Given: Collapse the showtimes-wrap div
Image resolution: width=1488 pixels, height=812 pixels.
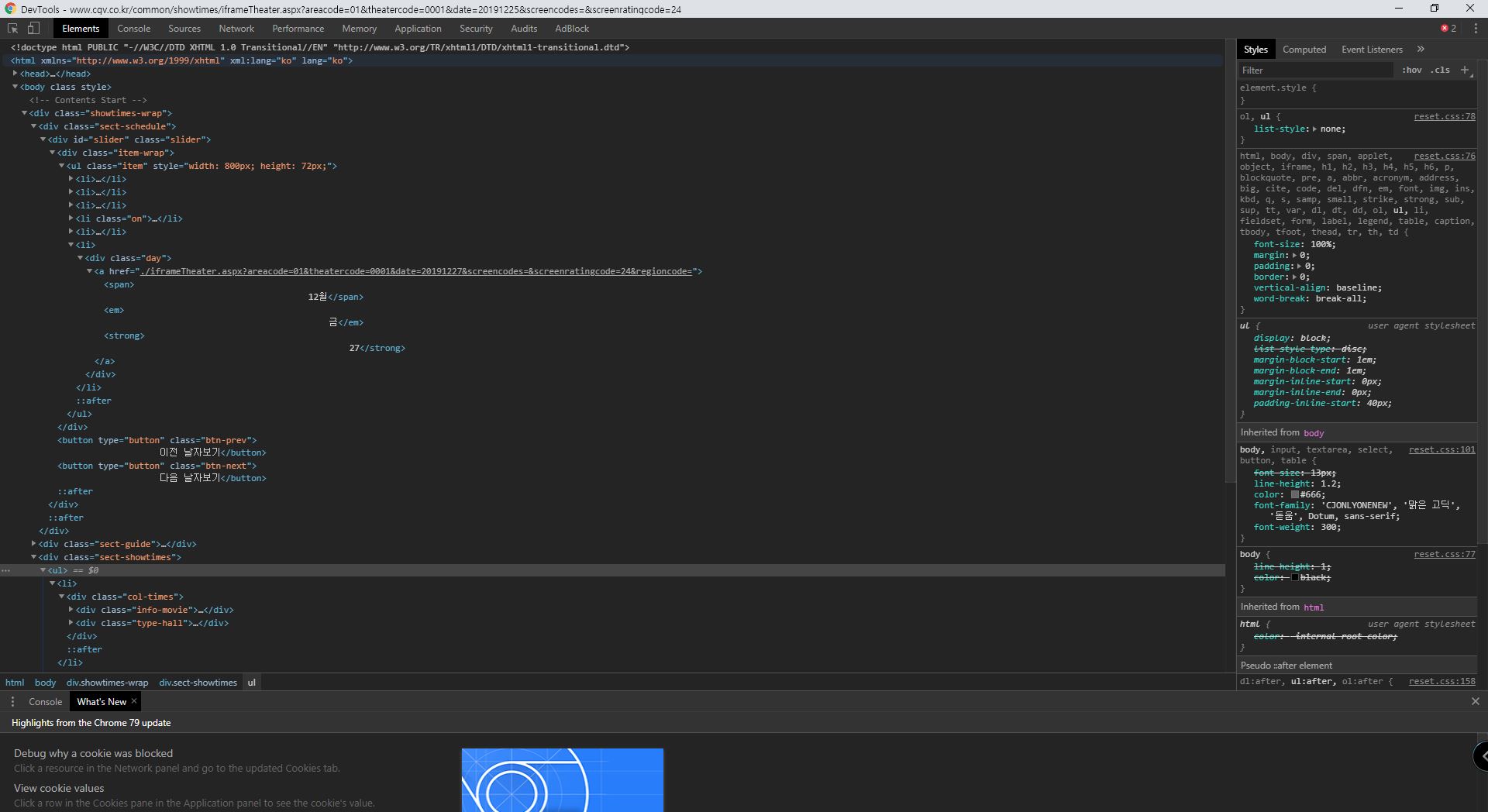Looking at the screenshot, I should 24,113.
